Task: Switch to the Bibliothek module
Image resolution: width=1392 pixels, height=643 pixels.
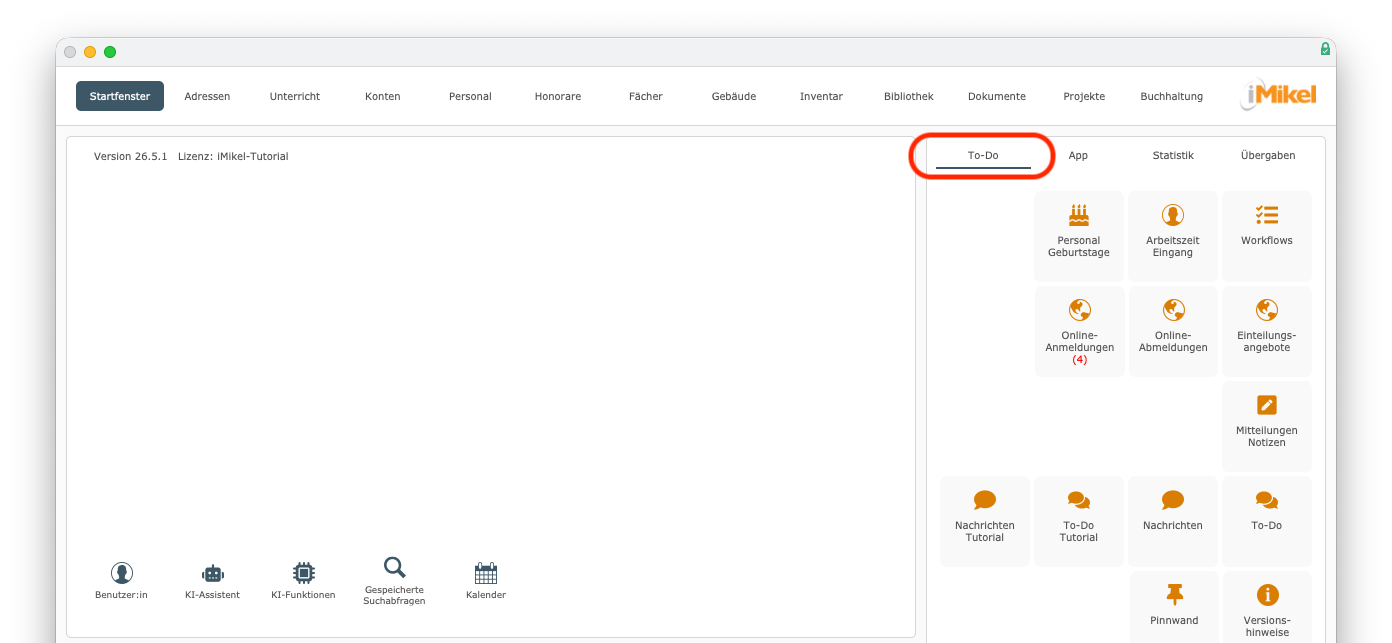Action: pyautogui.click(x=909, y=96)
